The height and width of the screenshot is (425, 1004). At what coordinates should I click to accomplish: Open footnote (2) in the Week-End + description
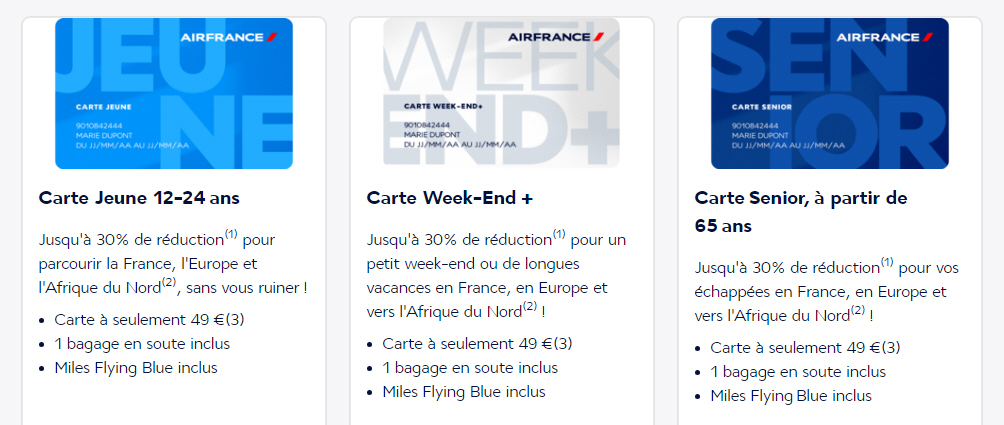pyautogui.click(x=529, y=307)
